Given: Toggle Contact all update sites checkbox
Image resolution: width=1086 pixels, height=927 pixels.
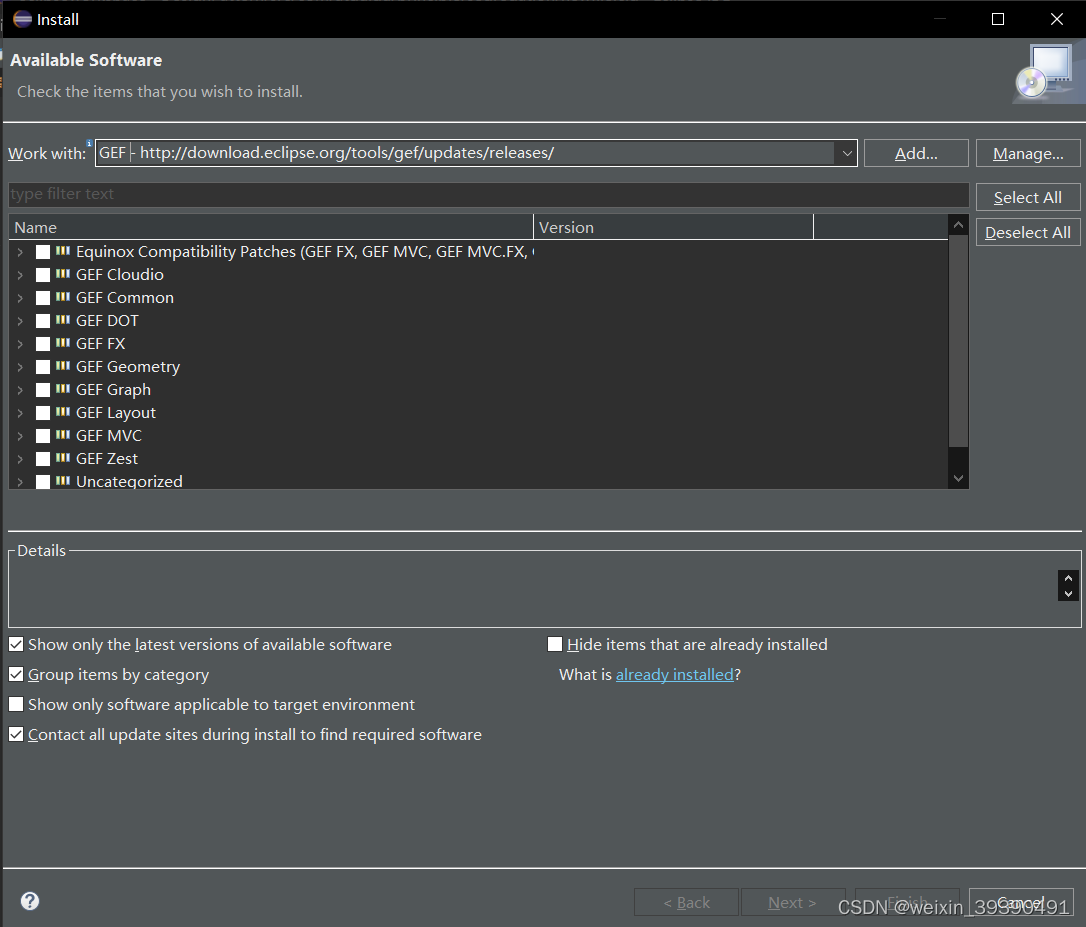Looking at the screenshot, I should [x=16, y=734].
